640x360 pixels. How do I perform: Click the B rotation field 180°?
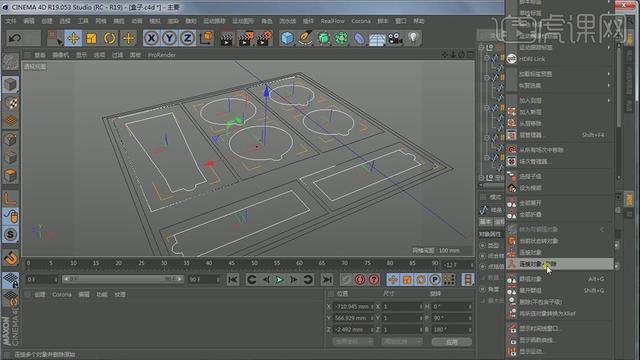[452, 329]
